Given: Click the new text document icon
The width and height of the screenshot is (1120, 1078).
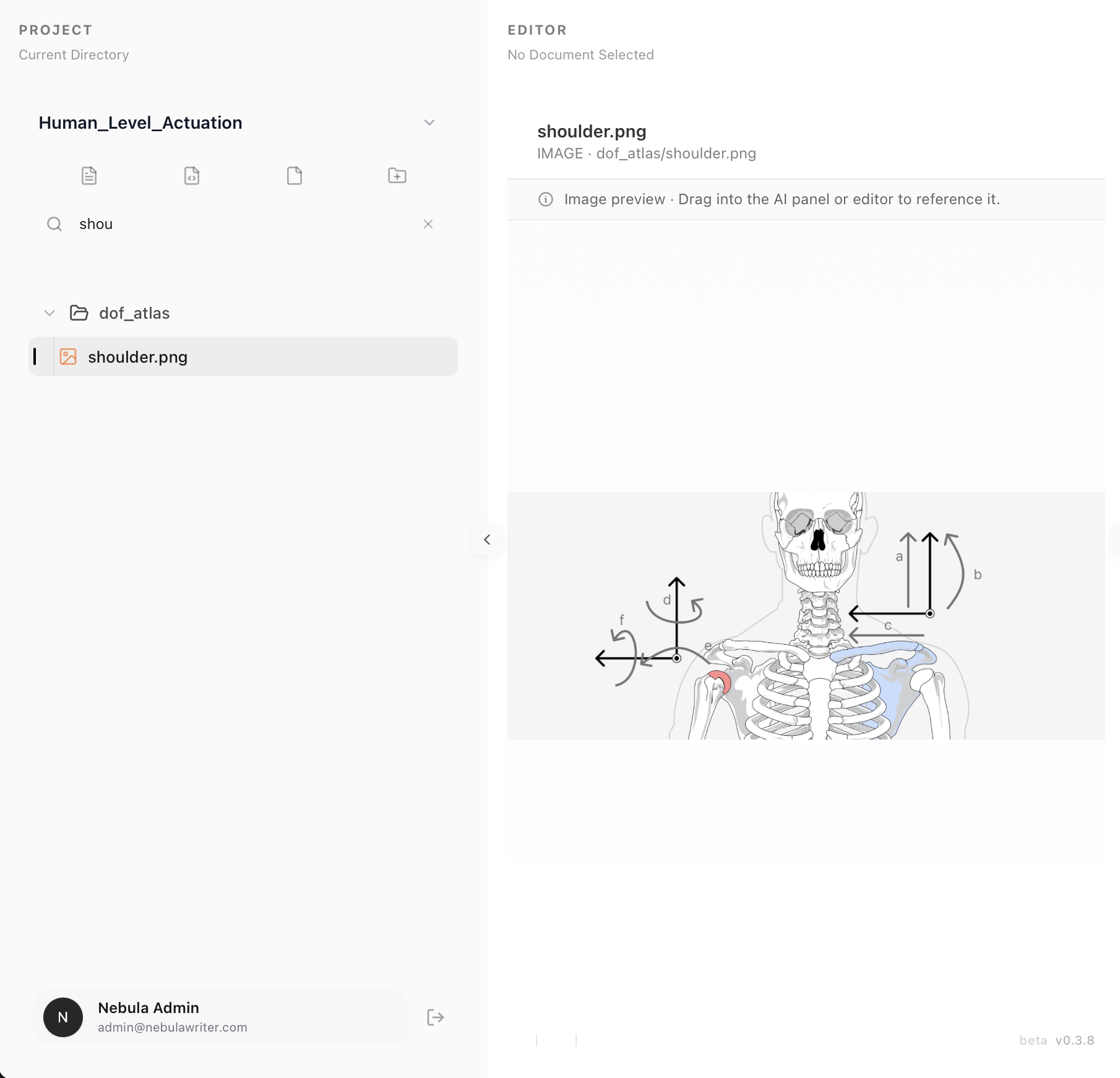Looking at the screenshot, I should pos(89,176).
